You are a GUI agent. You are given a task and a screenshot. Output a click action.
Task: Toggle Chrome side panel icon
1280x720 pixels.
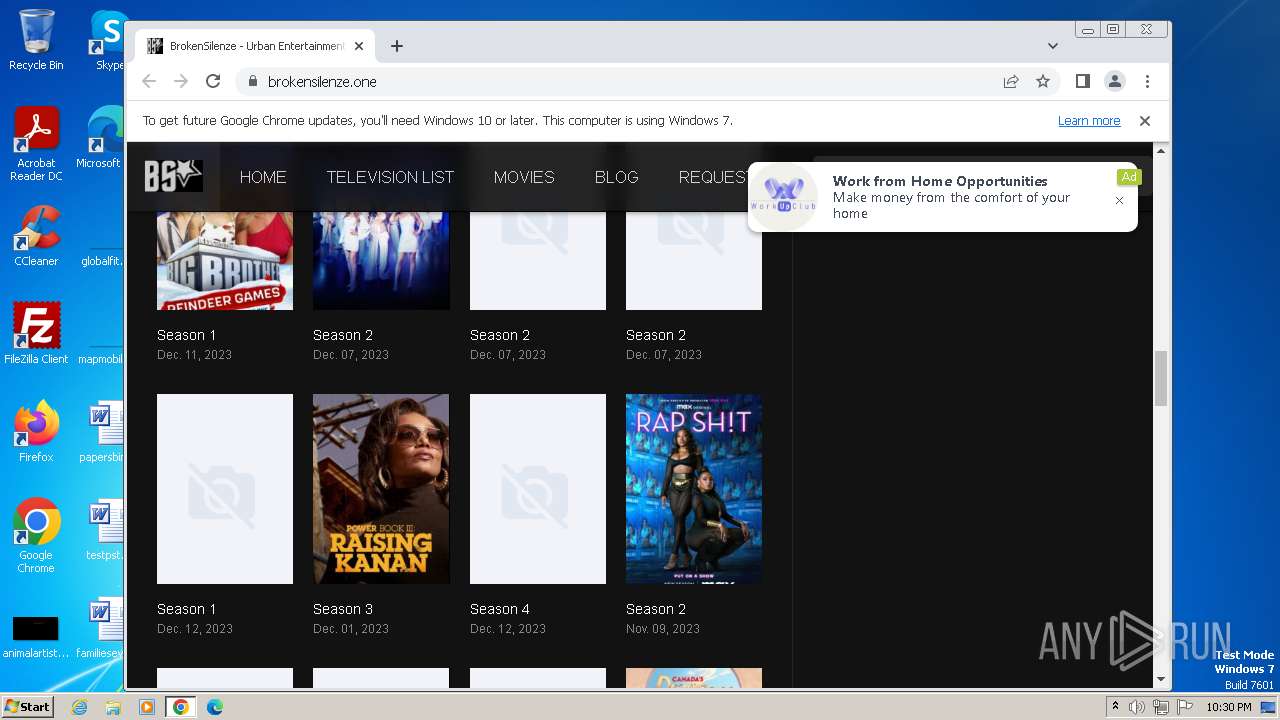(x=1082, y=81)
